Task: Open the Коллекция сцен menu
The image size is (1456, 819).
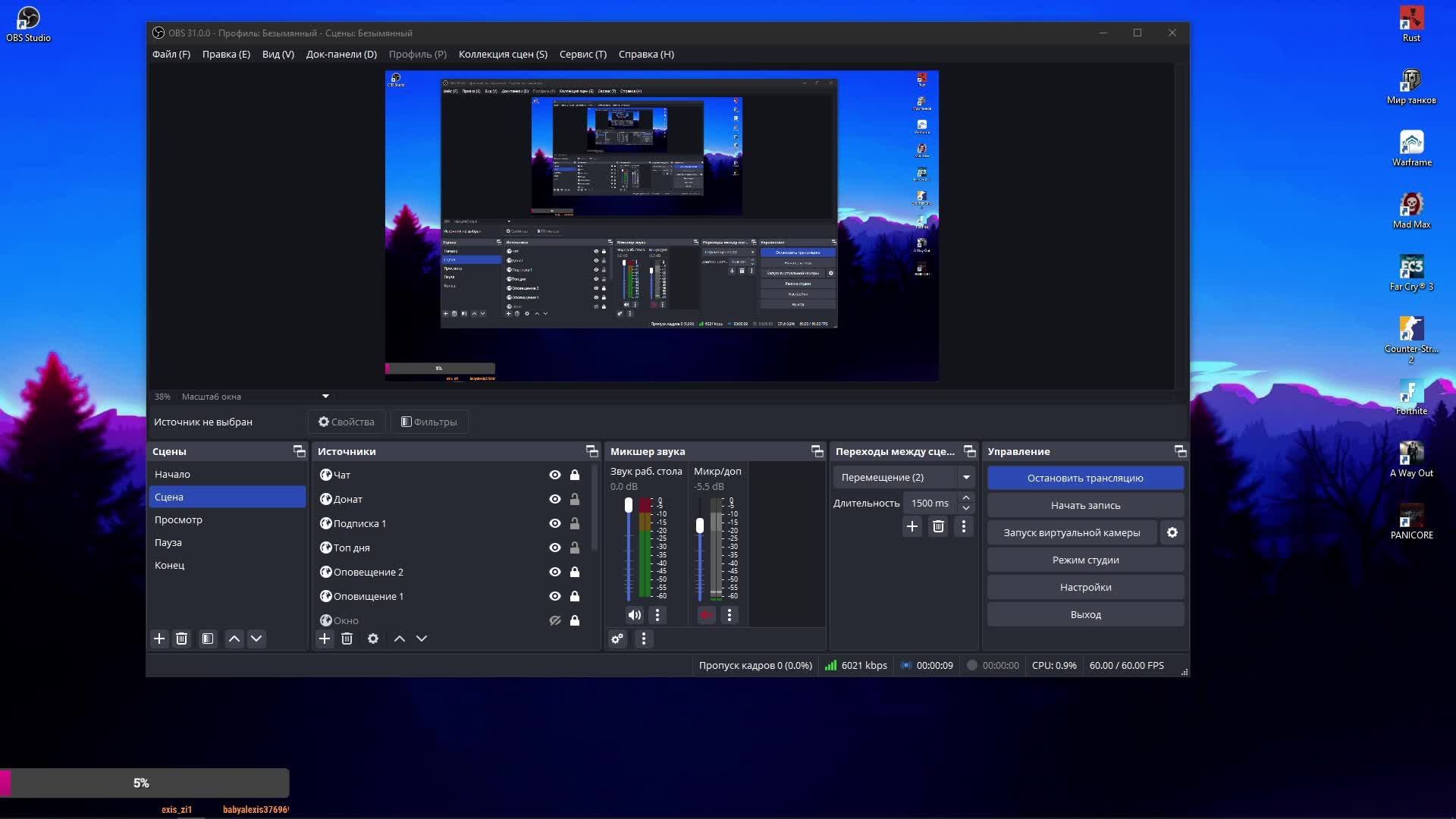Action: (x=503, y=54)
